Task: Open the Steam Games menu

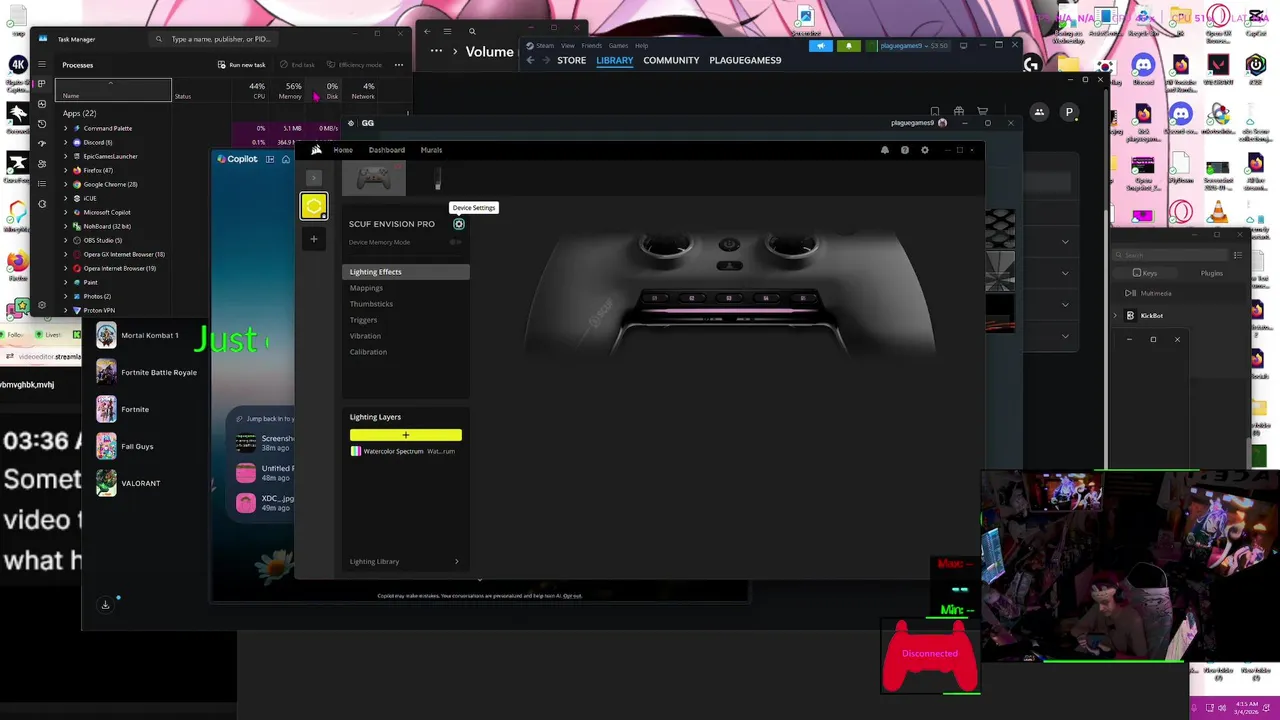Action: click(618, 45)
